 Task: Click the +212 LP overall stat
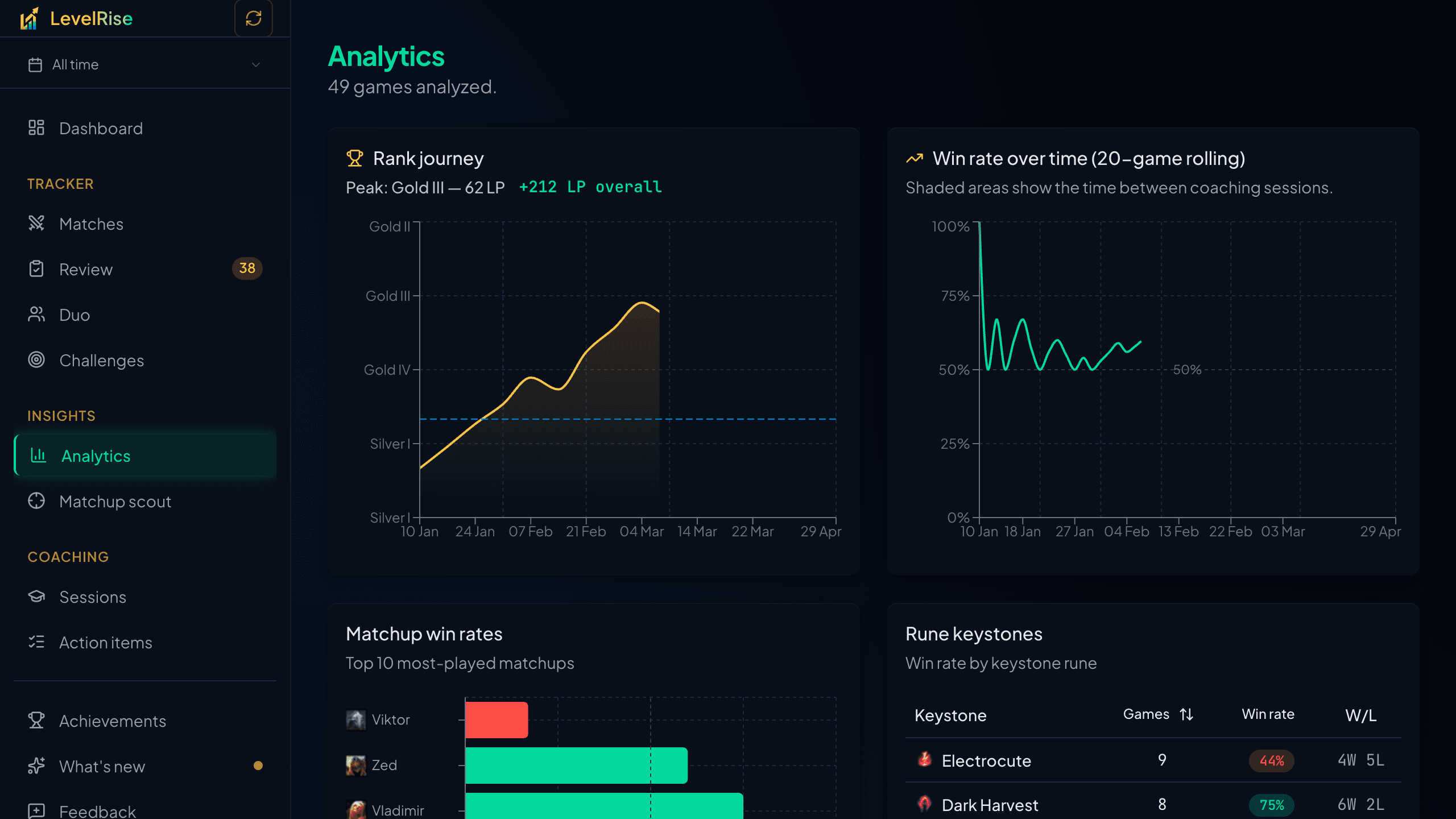(590, 187)
